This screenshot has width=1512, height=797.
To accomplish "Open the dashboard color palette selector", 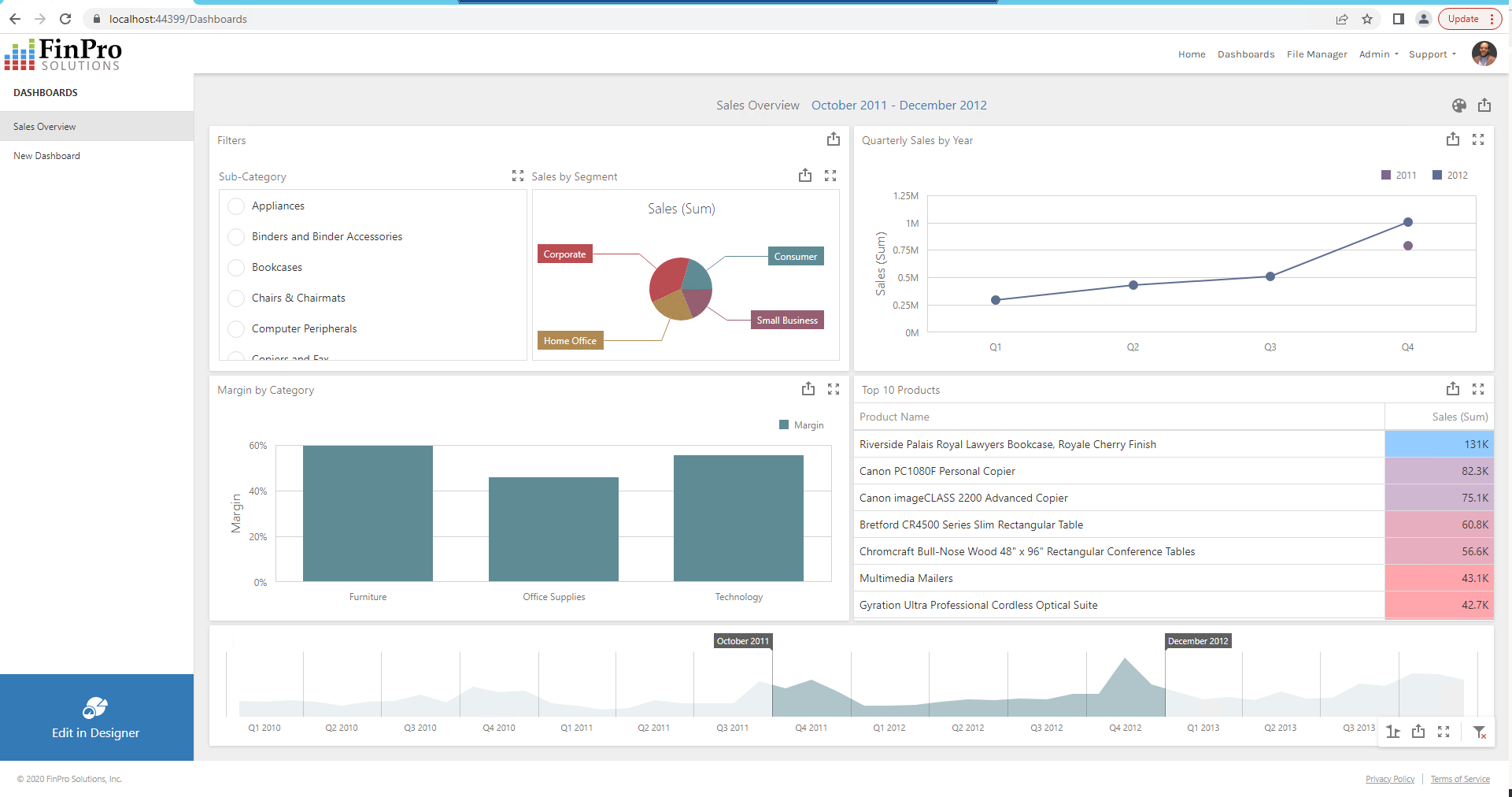I will point(1460,105).
